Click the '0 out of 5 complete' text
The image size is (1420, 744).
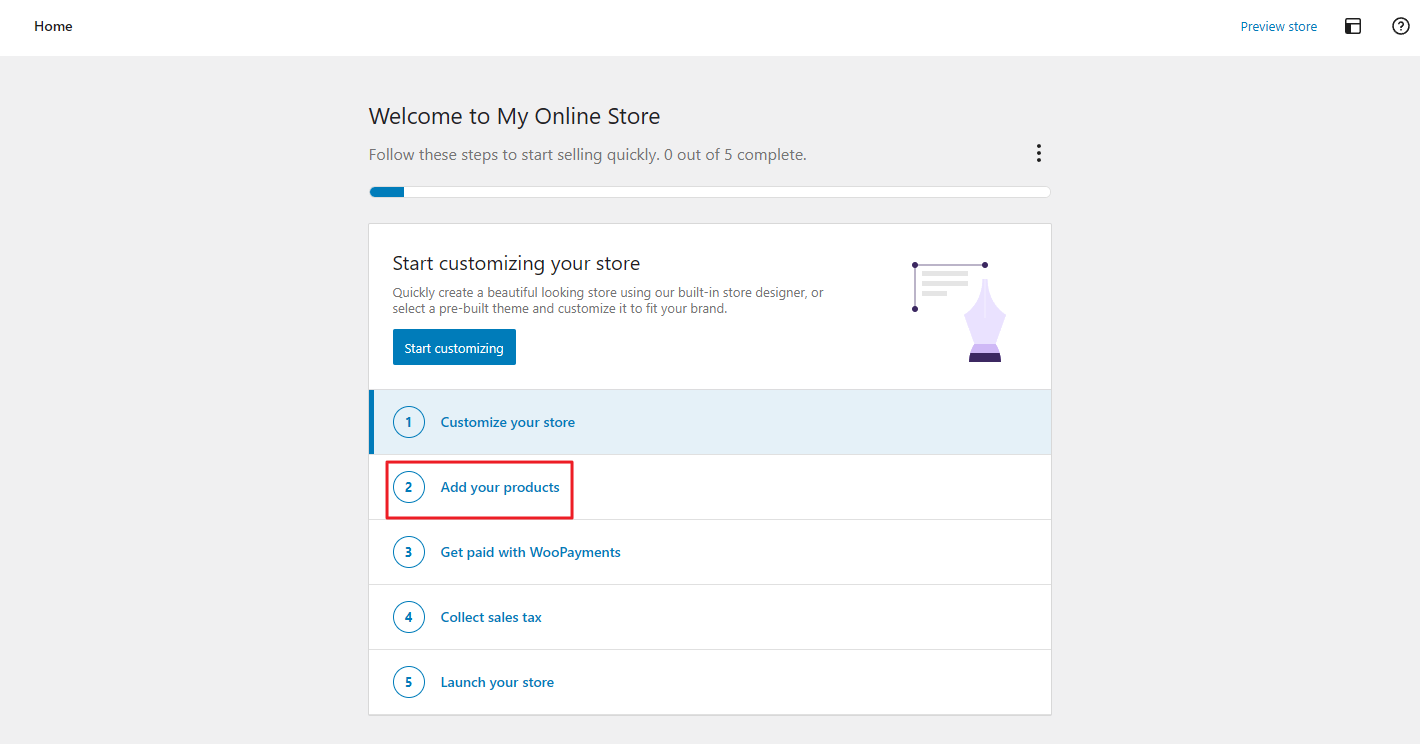coord(735,155)
